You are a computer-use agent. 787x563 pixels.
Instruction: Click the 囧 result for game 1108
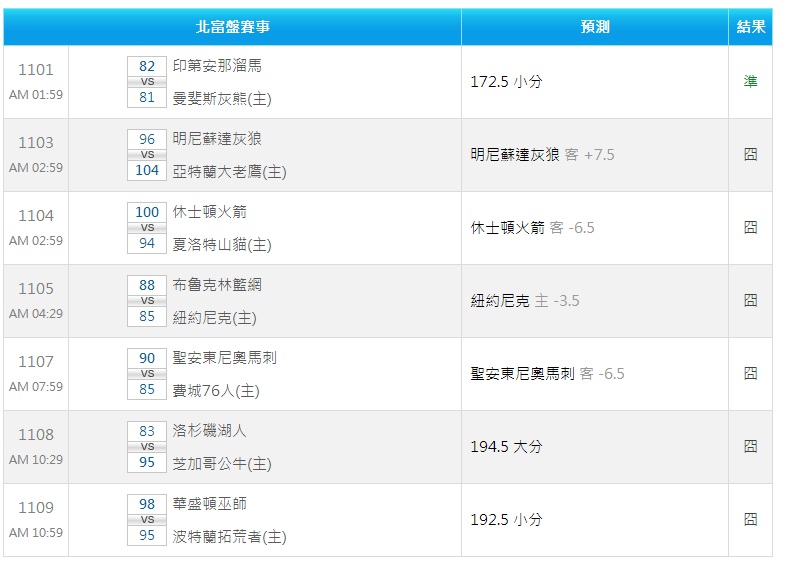coord(750,447)
